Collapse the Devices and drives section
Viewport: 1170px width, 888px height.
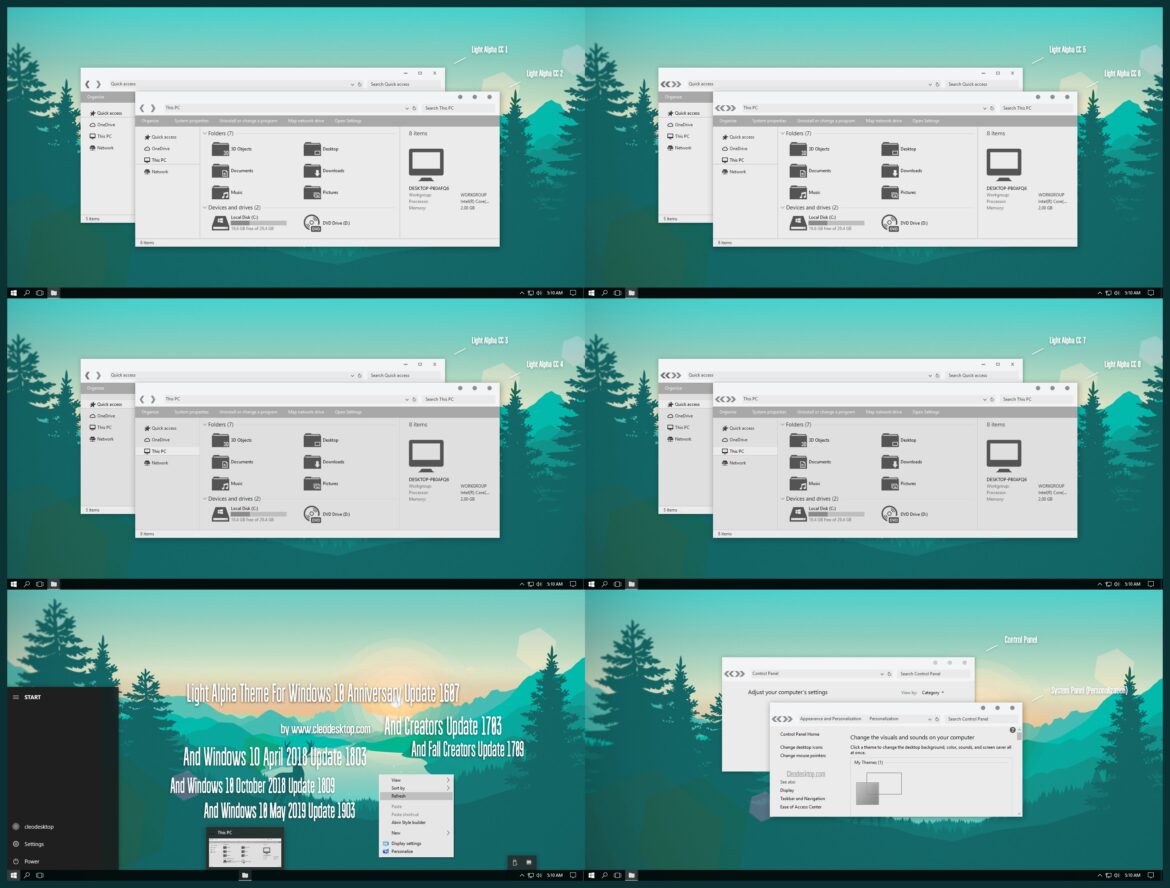205,206
